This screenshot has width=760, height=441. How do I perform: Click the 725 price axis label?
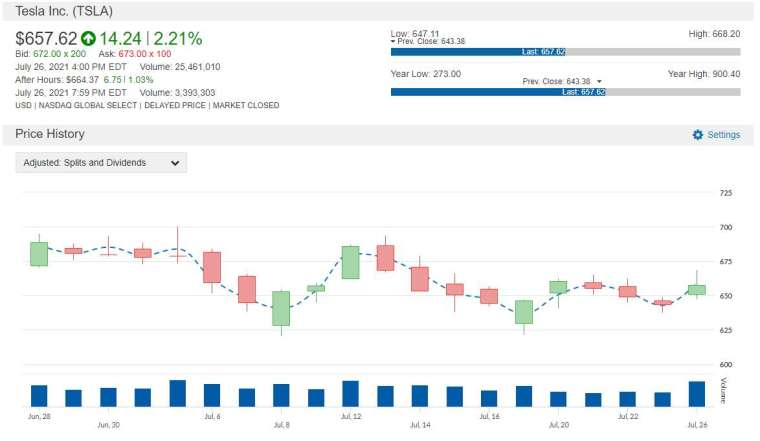[726, 193]
